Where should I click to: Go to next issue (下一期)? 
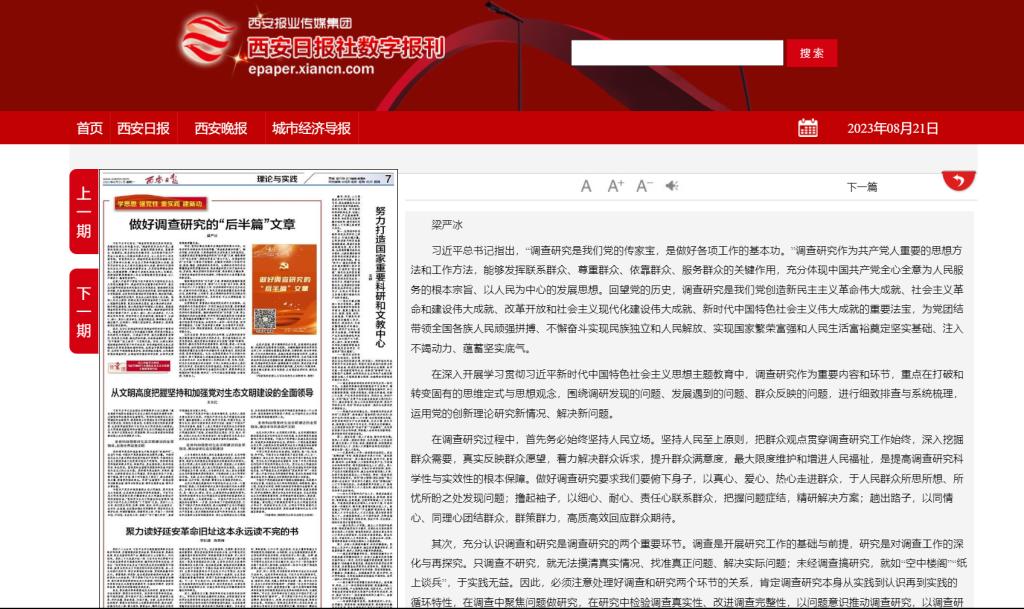click(x=84, y=311)
